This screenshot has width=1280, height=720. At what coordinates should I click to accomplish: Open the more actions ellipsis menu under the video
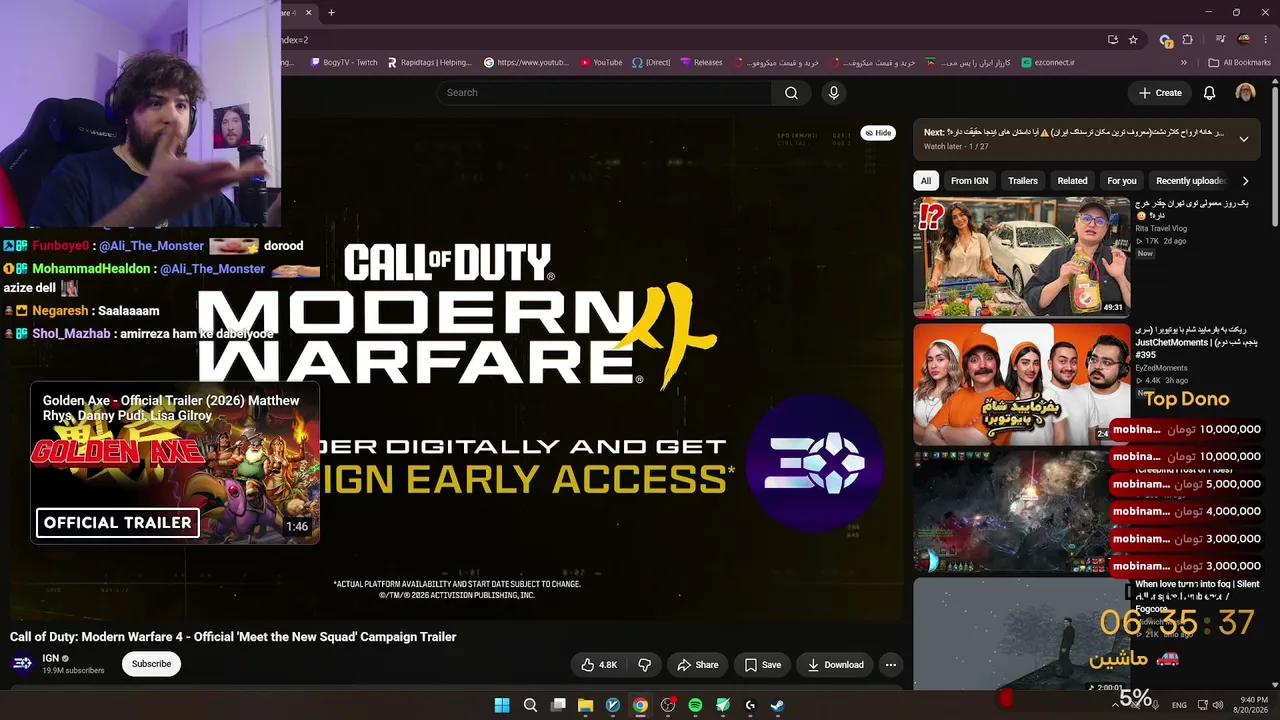890,665
